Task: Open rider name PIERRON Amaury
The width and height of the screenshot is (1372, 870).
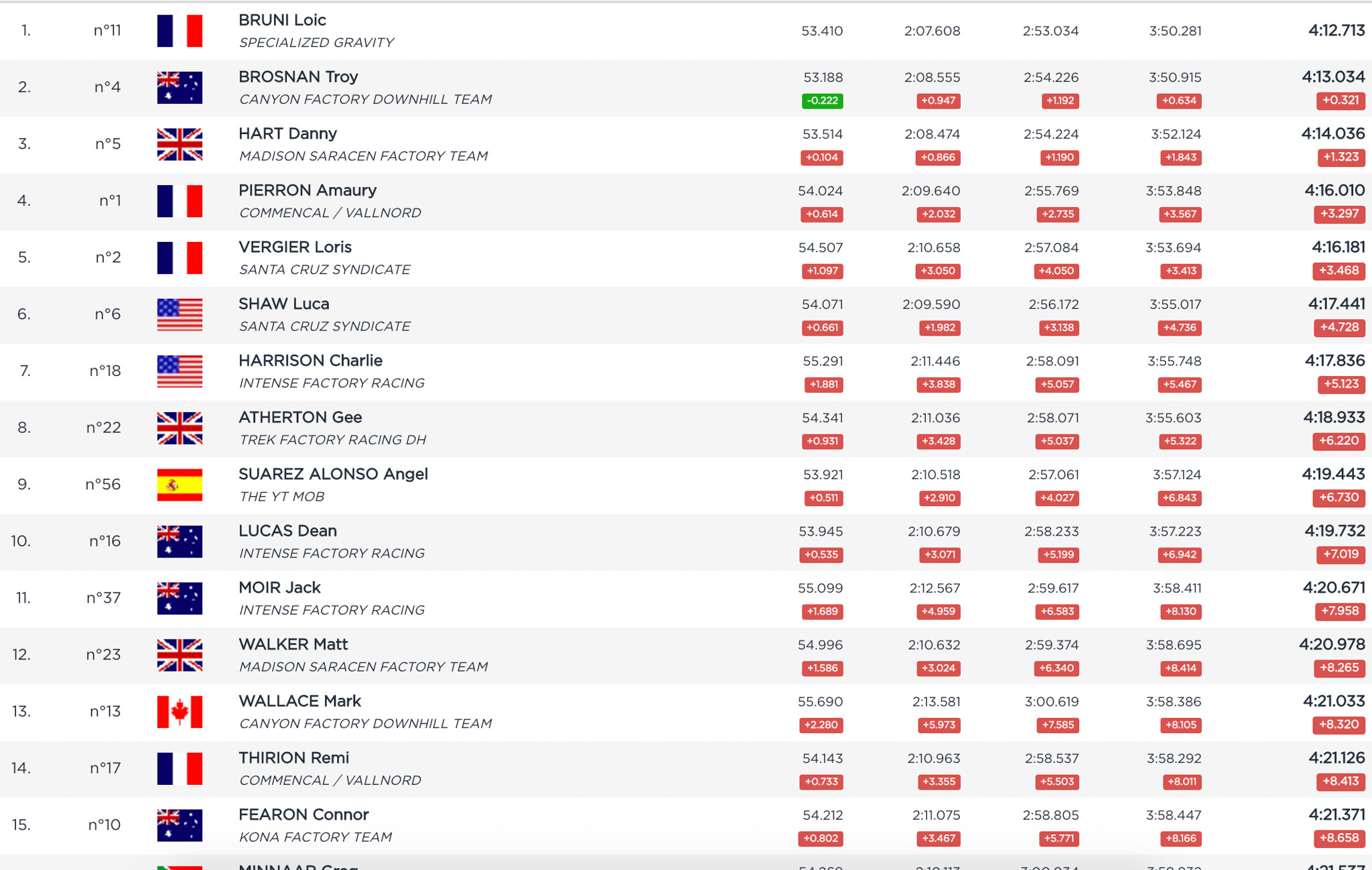Action: [307, 190]
